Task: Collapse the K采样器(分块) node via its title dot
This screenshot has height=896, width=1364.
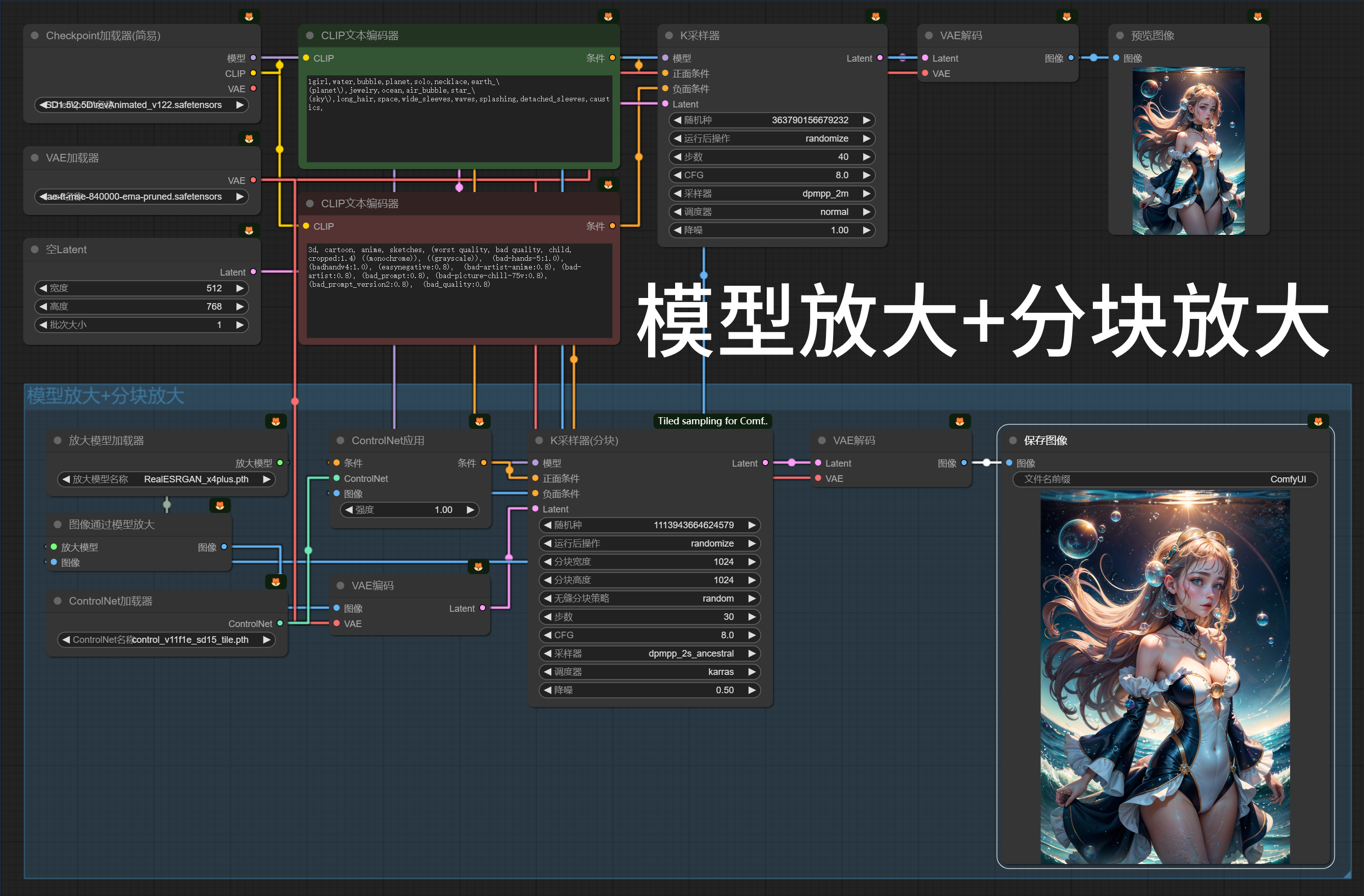Action: 539,441
